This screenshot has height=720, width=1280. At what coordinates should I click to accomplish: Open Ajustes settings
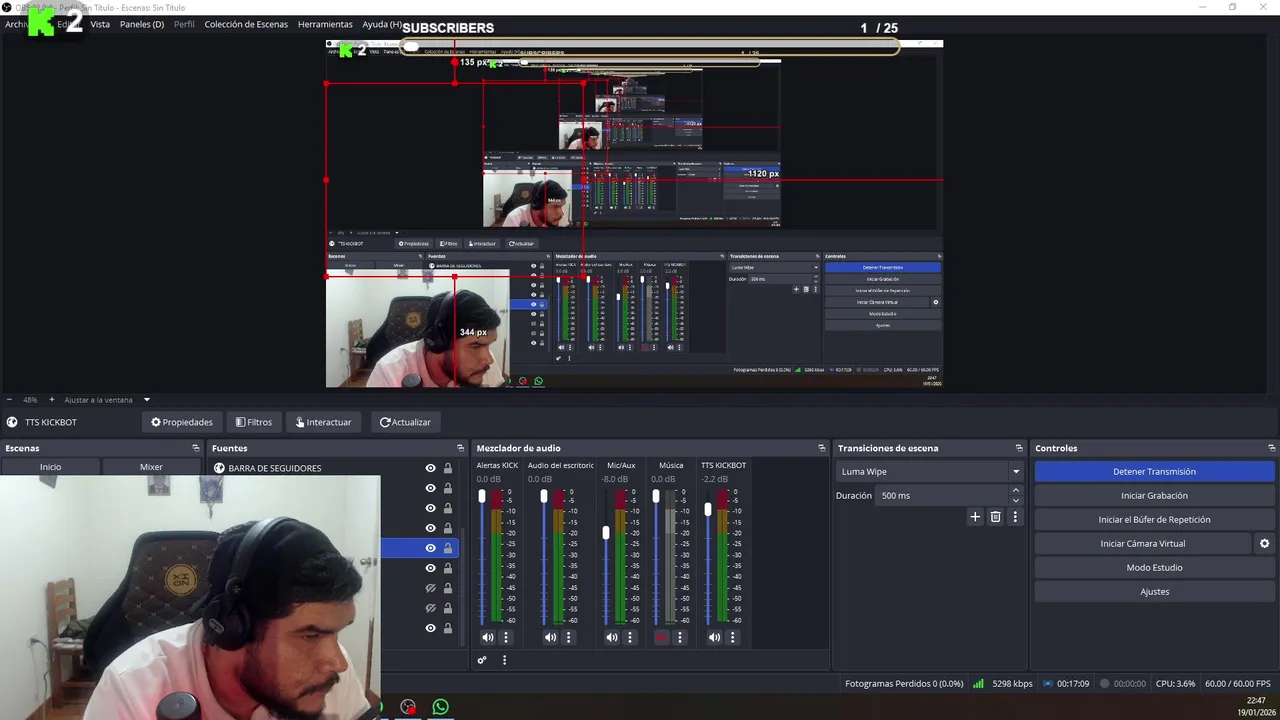coord(1154,591)
